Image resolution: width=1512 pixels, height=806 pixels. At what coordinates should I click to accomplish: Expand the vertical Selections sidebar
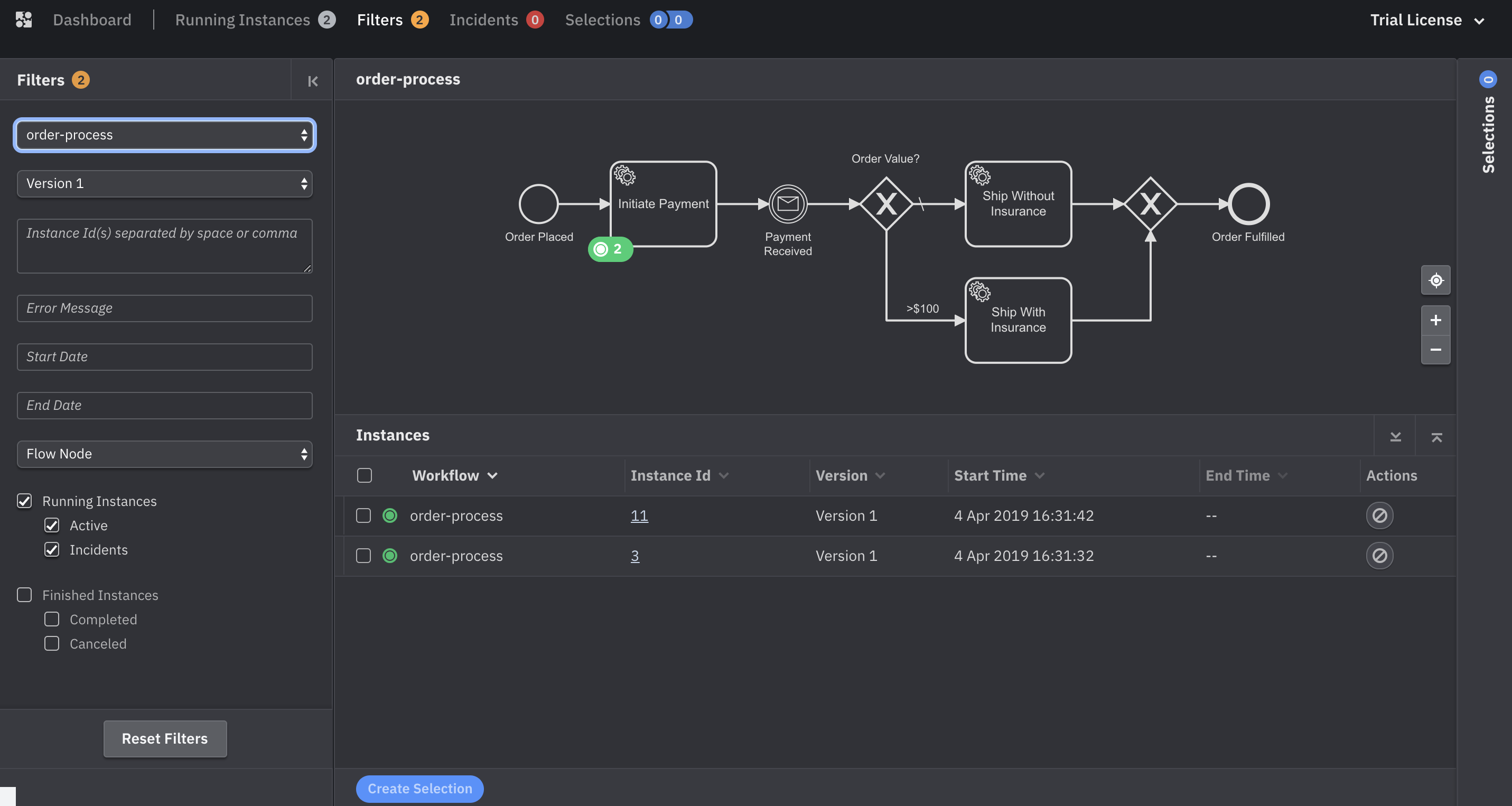1488,134
